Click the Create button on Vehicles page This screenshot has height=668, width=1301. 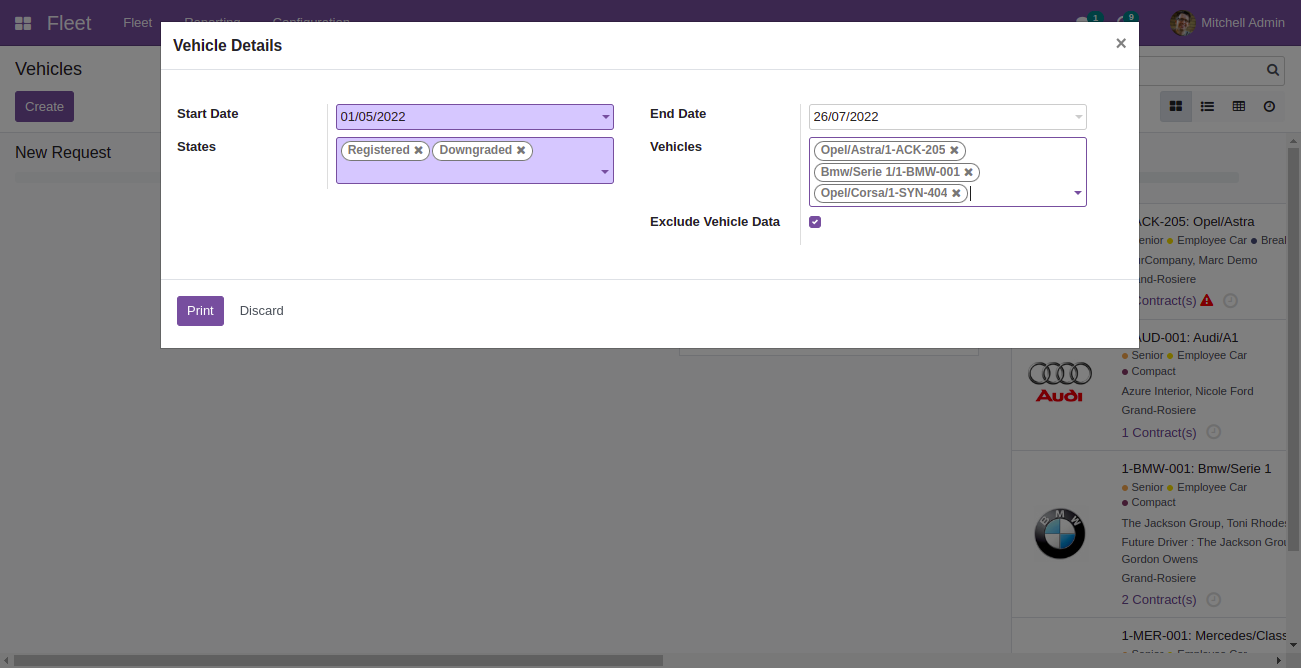click(44, 107)
